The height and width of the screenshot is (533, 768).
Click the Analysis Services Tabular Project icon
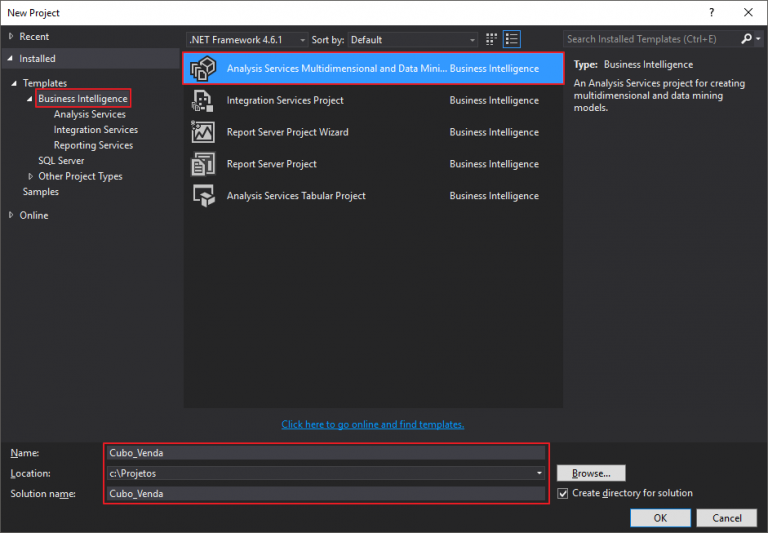[x=203, y=196]
